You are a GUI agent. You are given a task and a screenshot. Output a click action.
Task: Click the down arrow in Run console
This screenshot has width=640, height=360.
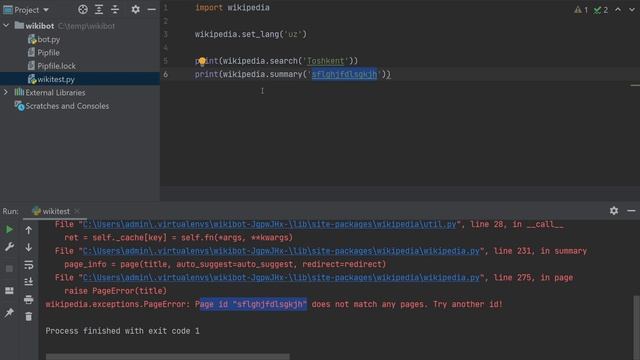(29, 247)
